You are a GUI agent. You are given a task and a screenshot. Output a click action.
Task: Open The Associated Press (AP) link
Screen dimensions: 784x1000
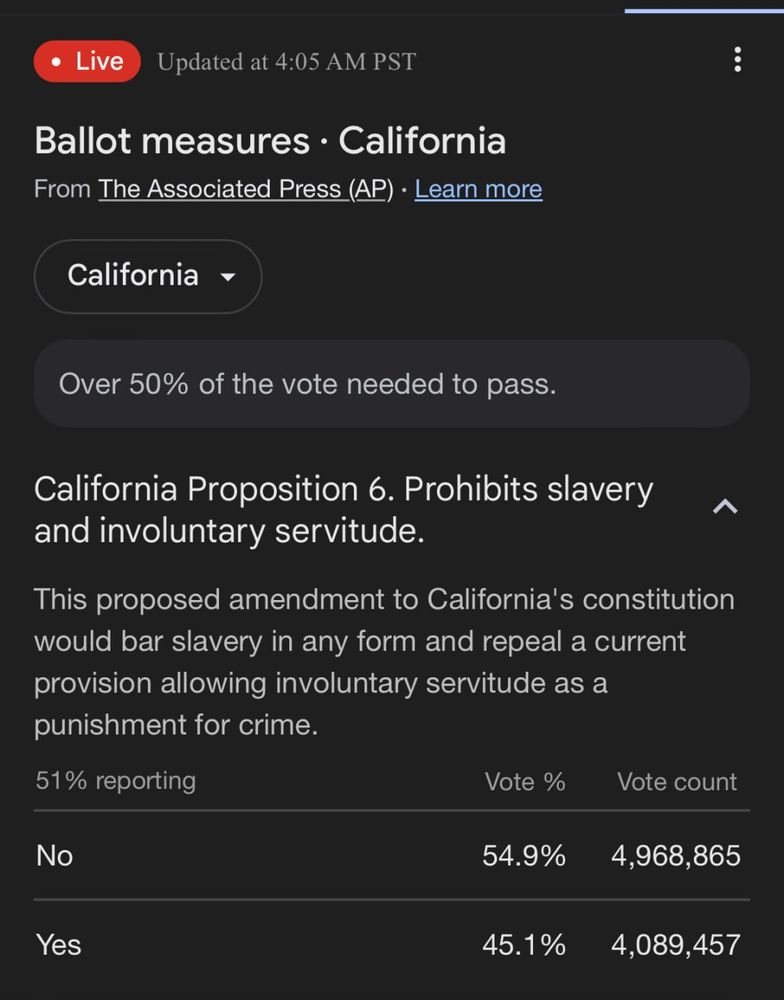click(x=246, y=189)
